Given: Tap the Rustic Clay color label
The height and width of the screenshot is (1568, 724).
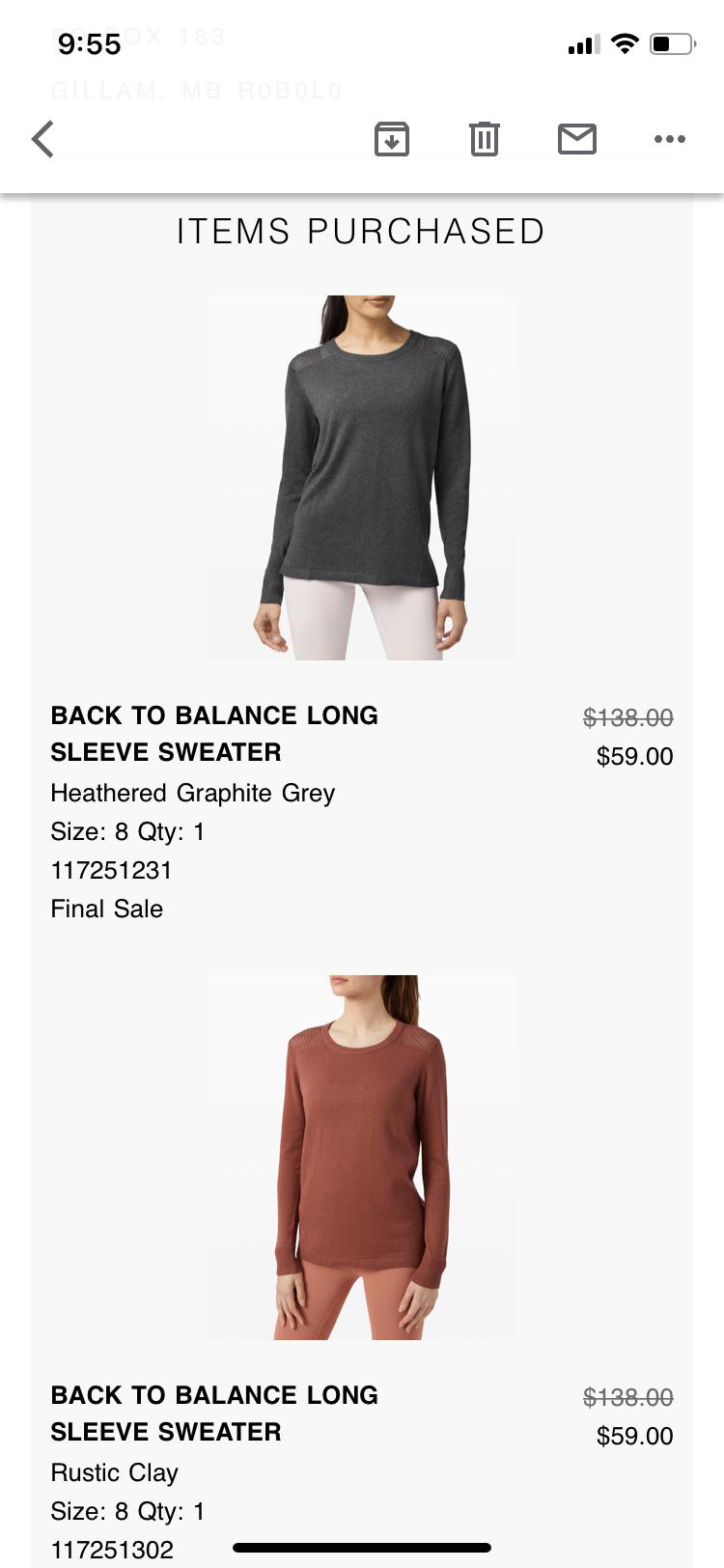Looking at the screenshot, I should click(114, 1472).
